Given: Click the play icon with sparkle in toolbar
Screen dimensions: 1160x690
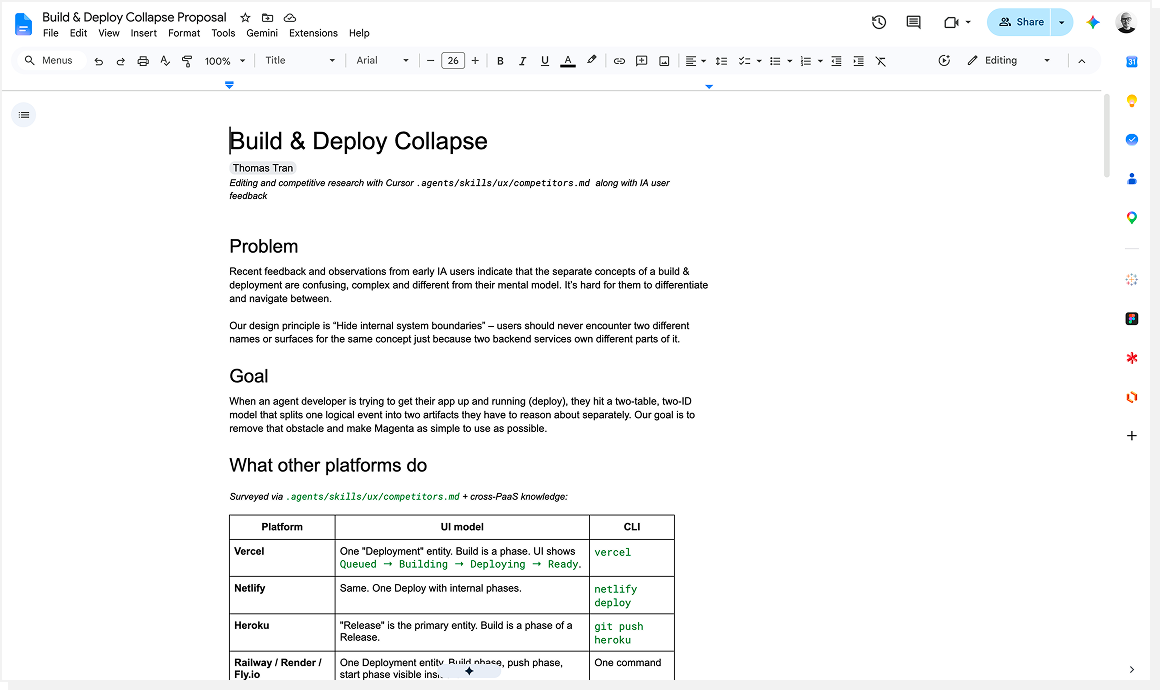Looking at the screenshot, I should coord(944,61).
